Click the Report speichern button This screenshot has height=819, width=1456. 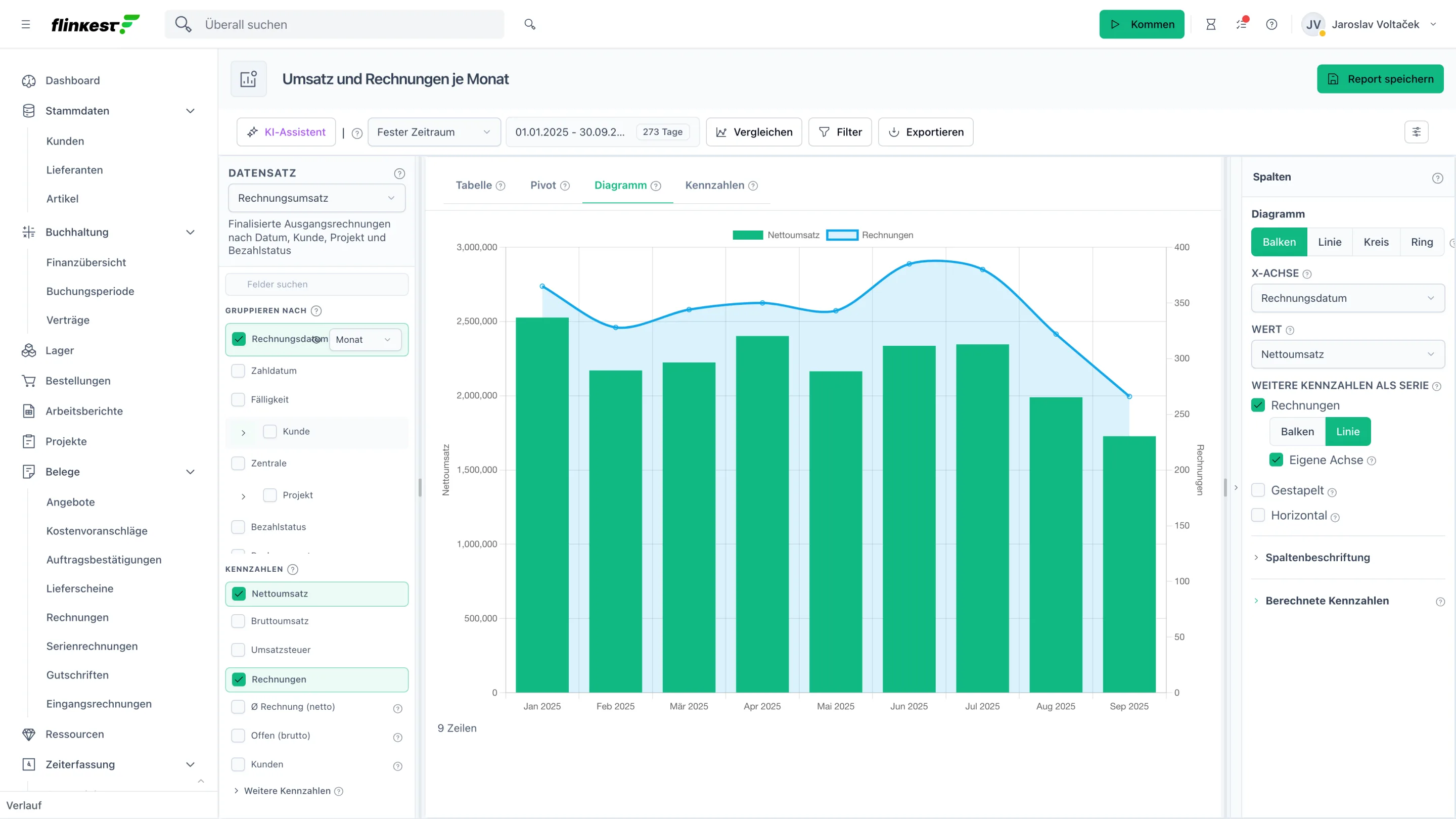pyautogui.click(x=1380, y=79)
